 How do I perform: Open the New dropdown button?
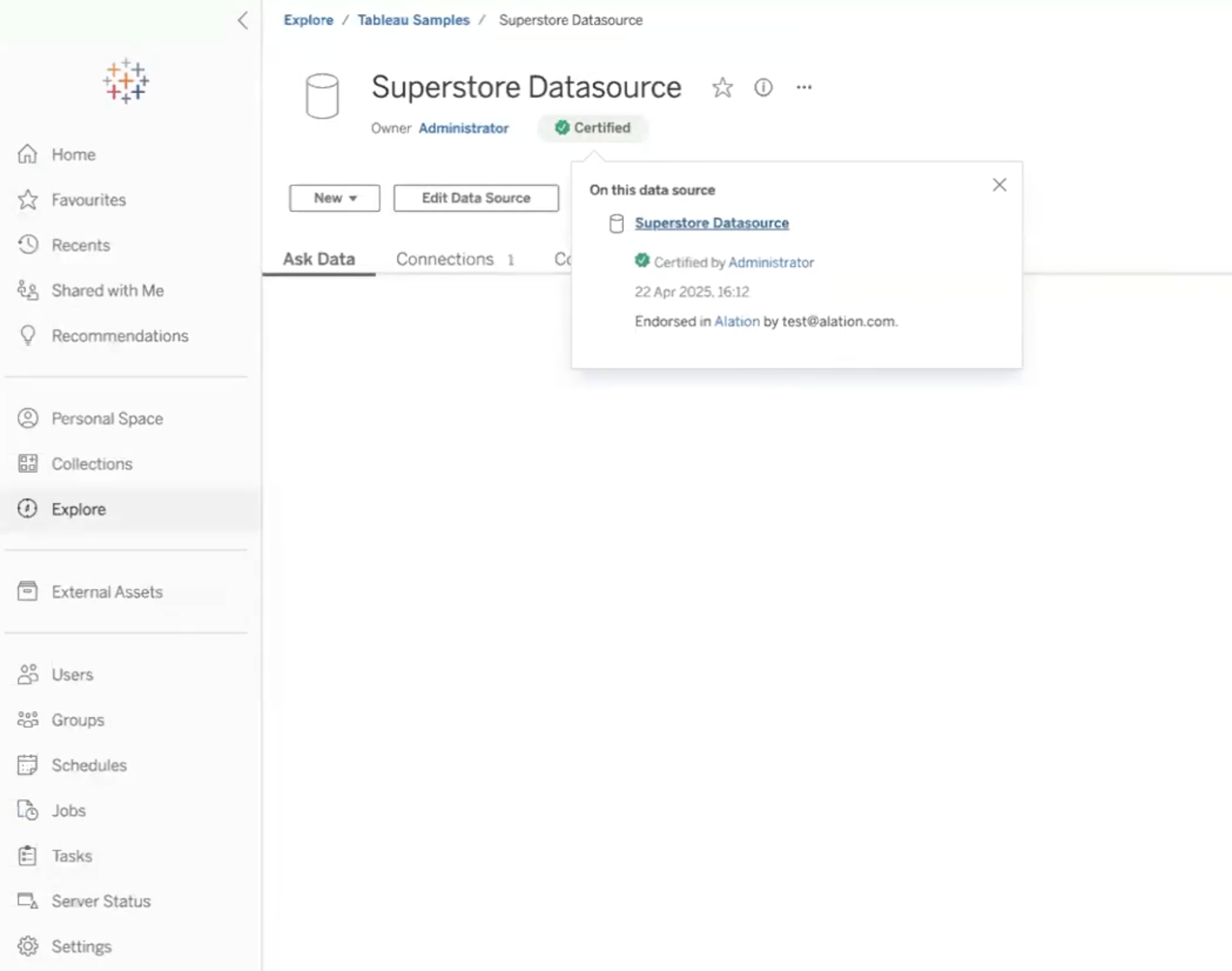(x=335, y=198)
